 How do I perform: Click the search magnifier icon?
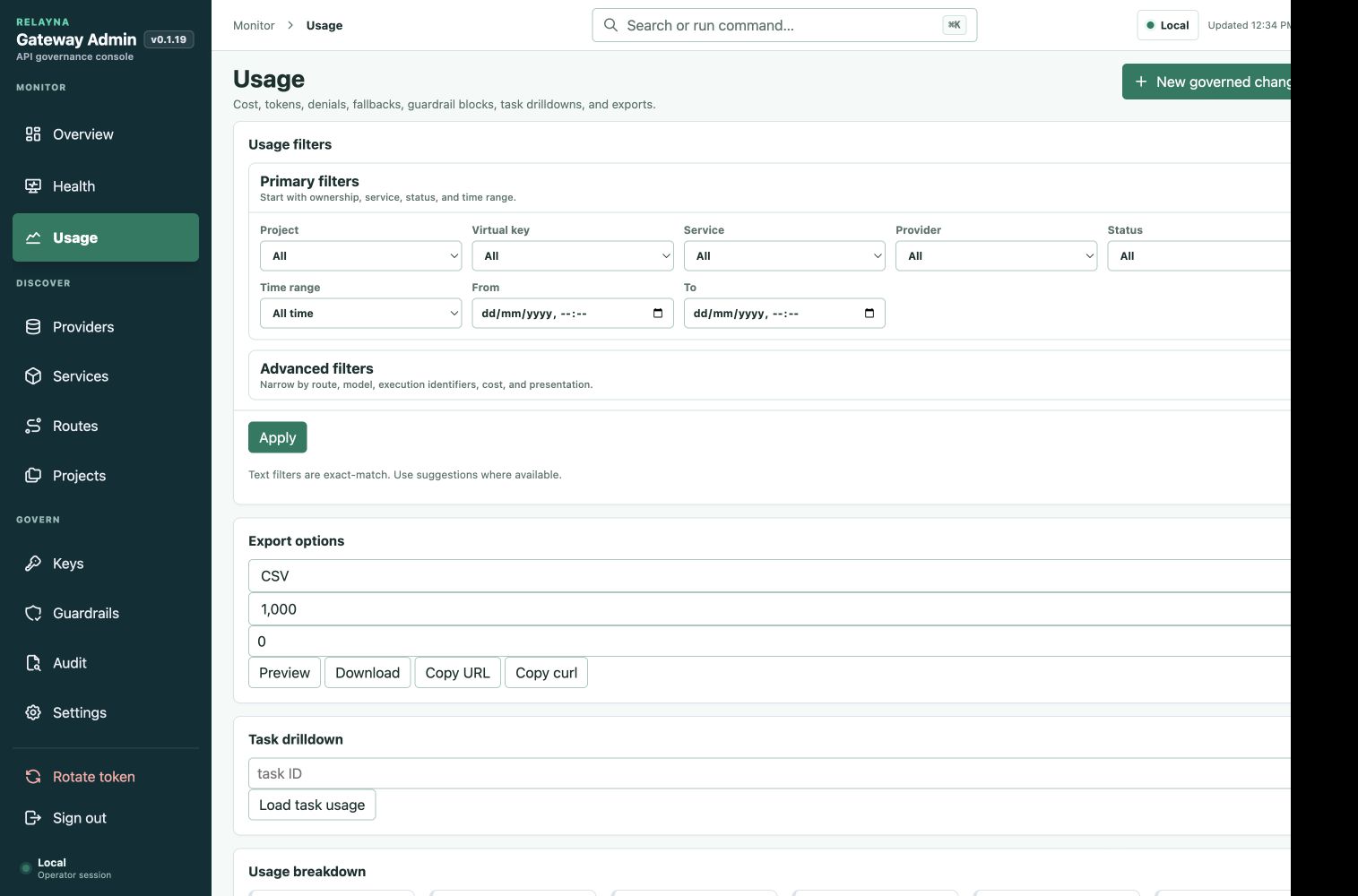click(610, 25)
